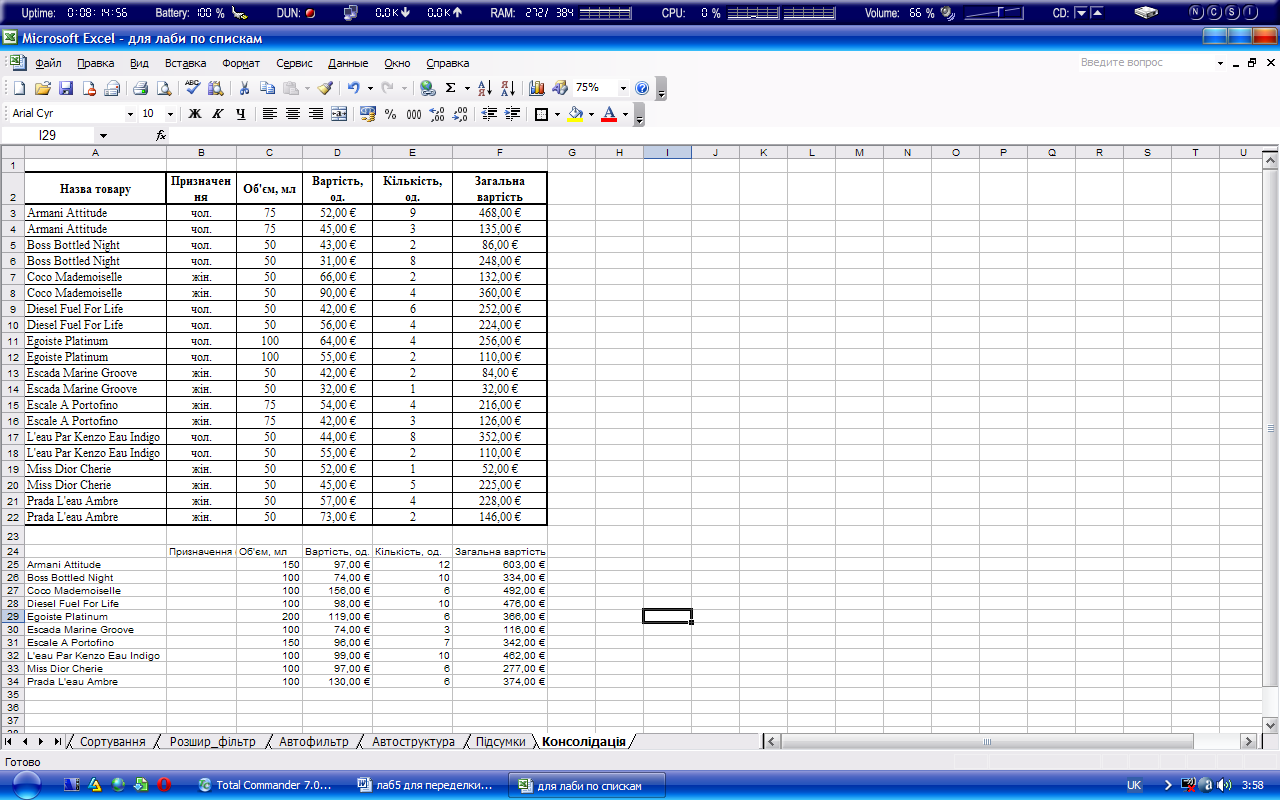Decrease decimal places

tap(459, 114)
